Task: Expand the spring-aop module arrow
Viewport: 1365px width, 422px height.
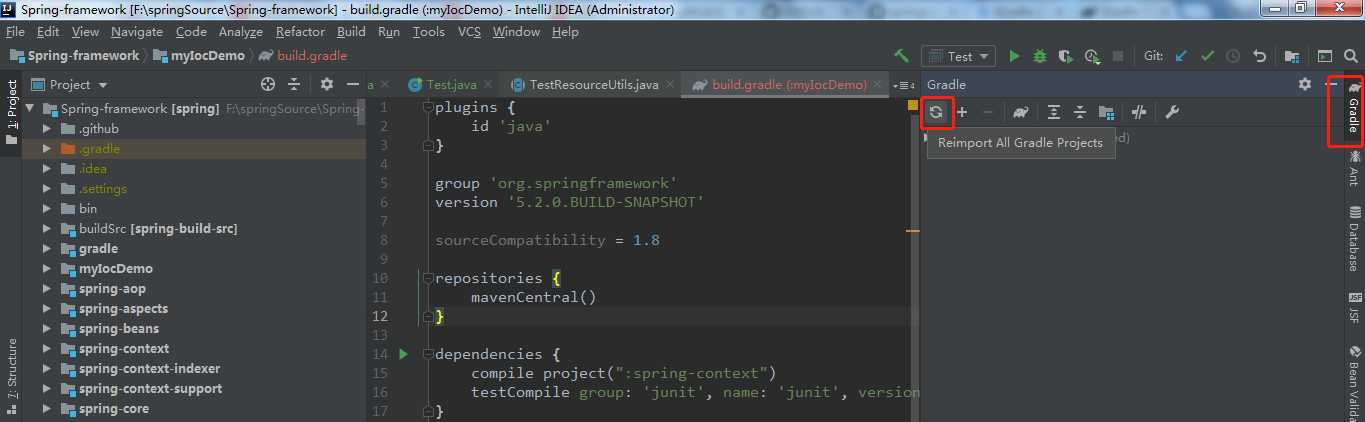Action: (x=47, y=288)
